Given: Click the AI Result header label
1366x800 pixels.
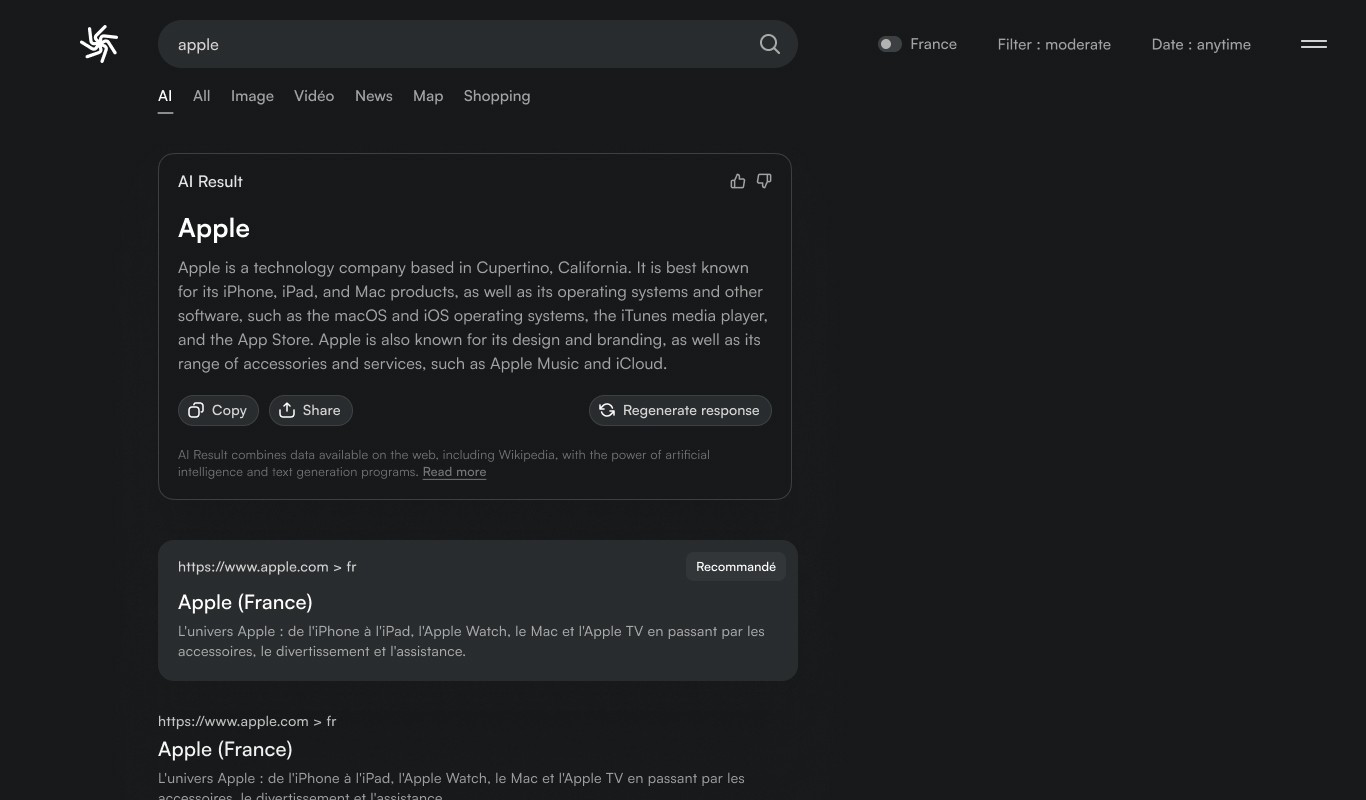Looking at the screenshot, I should pos(210,181).
